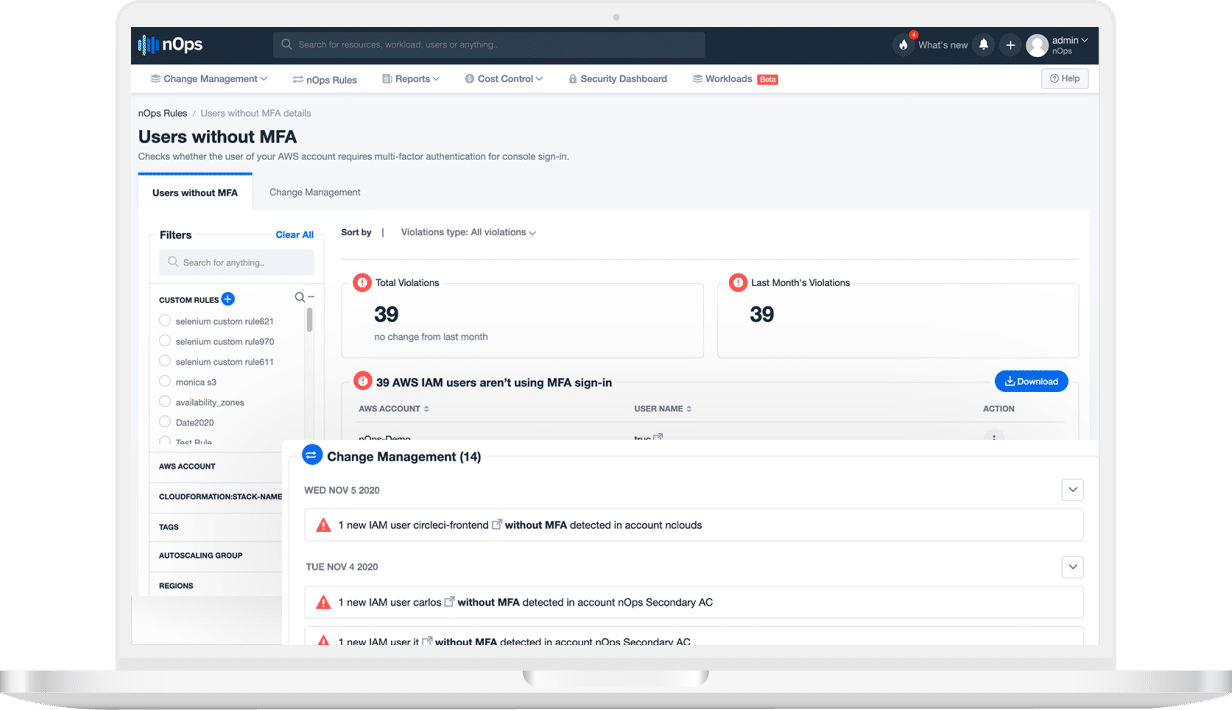1232x710 pixels.
Task: Click the admin user avatar
Action: pyautogui.click(x=1037, y=45)
